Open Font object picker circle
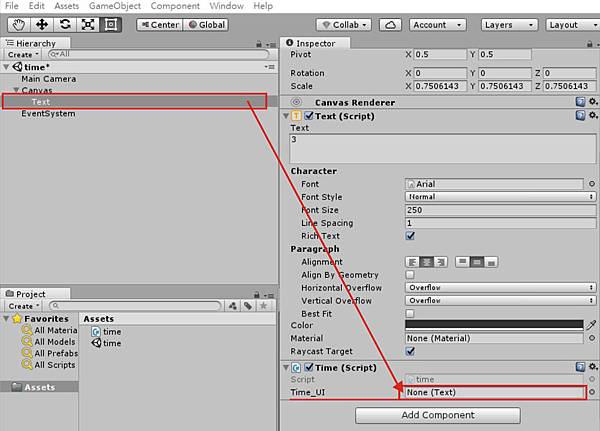Viewport: 600px width, 431px height. tap(592, 184)
